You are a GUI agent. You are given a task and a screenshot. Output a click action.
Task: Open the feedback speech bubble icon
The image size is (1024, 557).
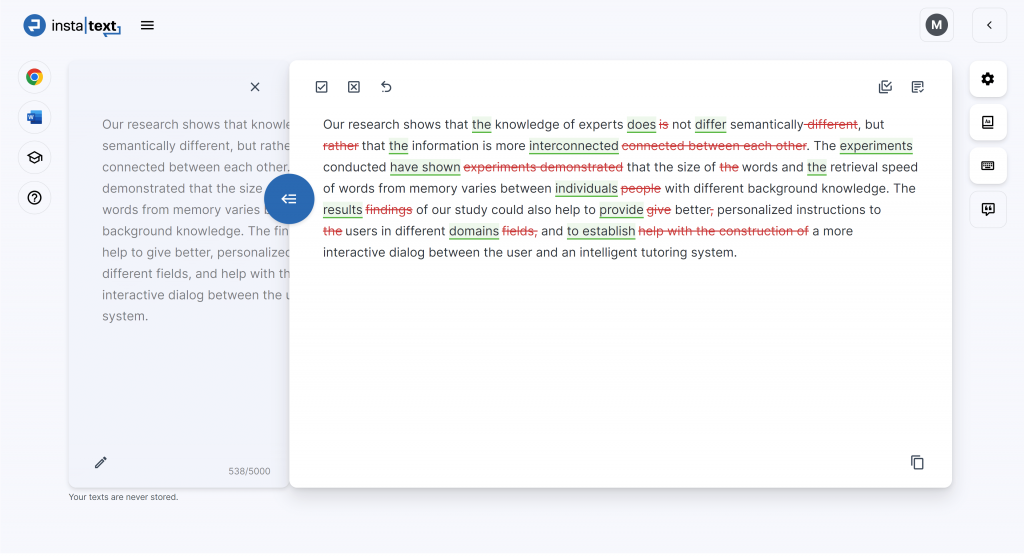point(988,210)
